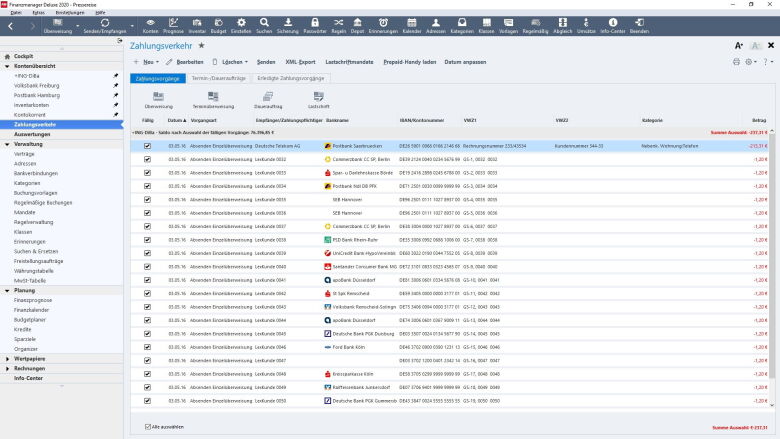Image resolution: width=780 pixels, height=439 pixels.
Task: Mark Zahlungsverkehr as favorite with star
Action: pyautogui.click(x=201, y=46)
